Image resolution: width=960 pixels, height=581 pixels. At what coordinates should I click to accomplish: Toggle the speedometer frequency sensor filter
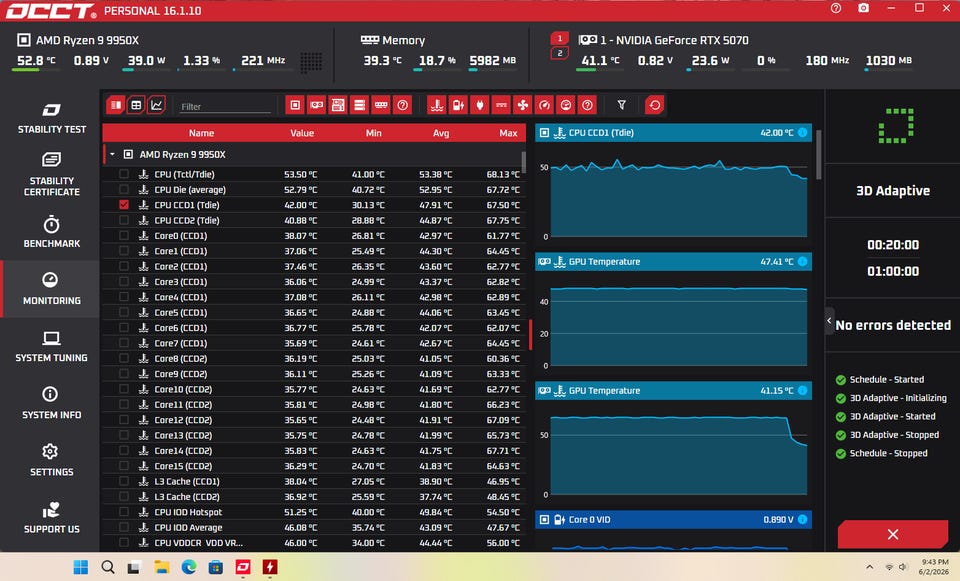tap(544, 105)
